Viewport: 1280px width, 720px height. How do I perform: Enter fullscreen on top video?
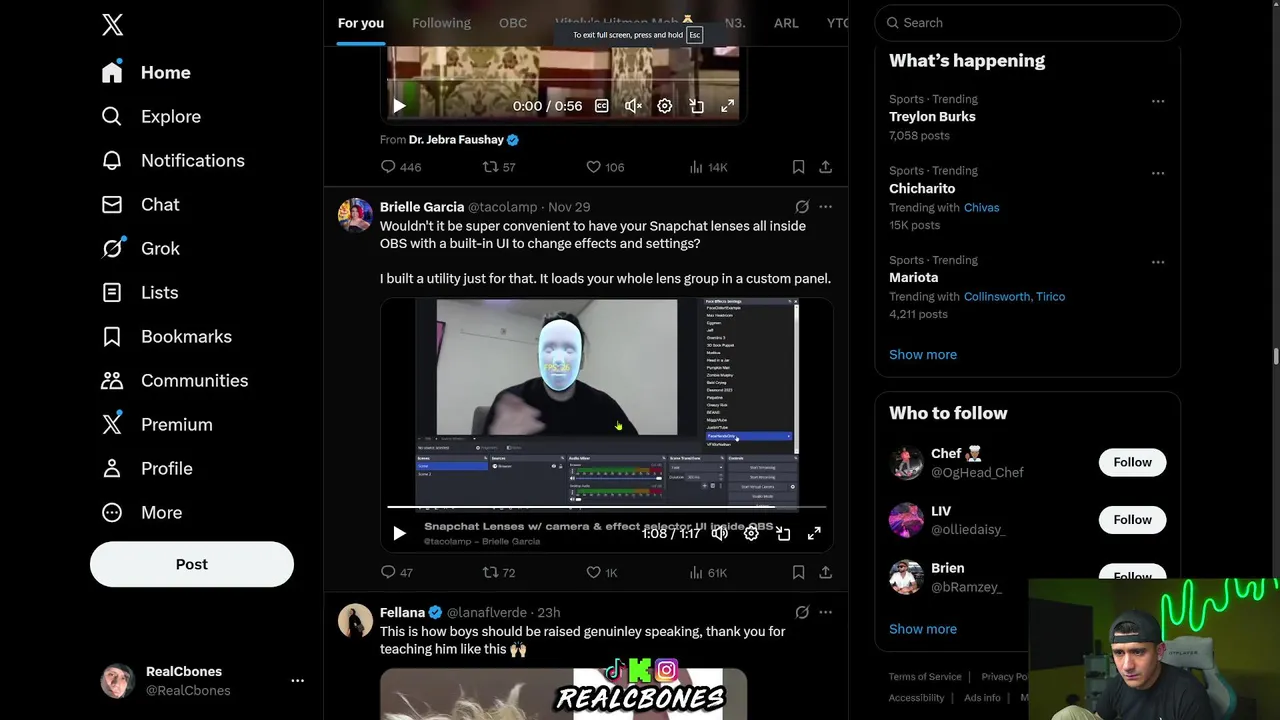click(728, 106)
